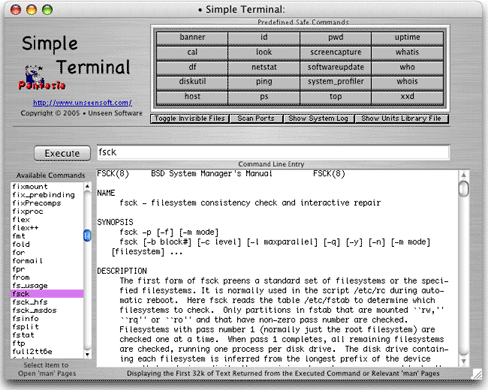This screenshot has height=390, width=488.
Task: Select fold in the commands list
Action: 47,244
